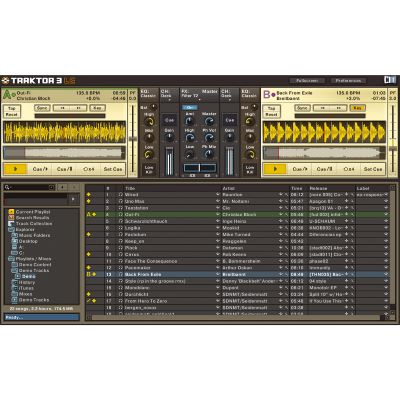Screen dimensions: 400x400
Task: Click in the browser search field
Action: [x=29, y=187]
